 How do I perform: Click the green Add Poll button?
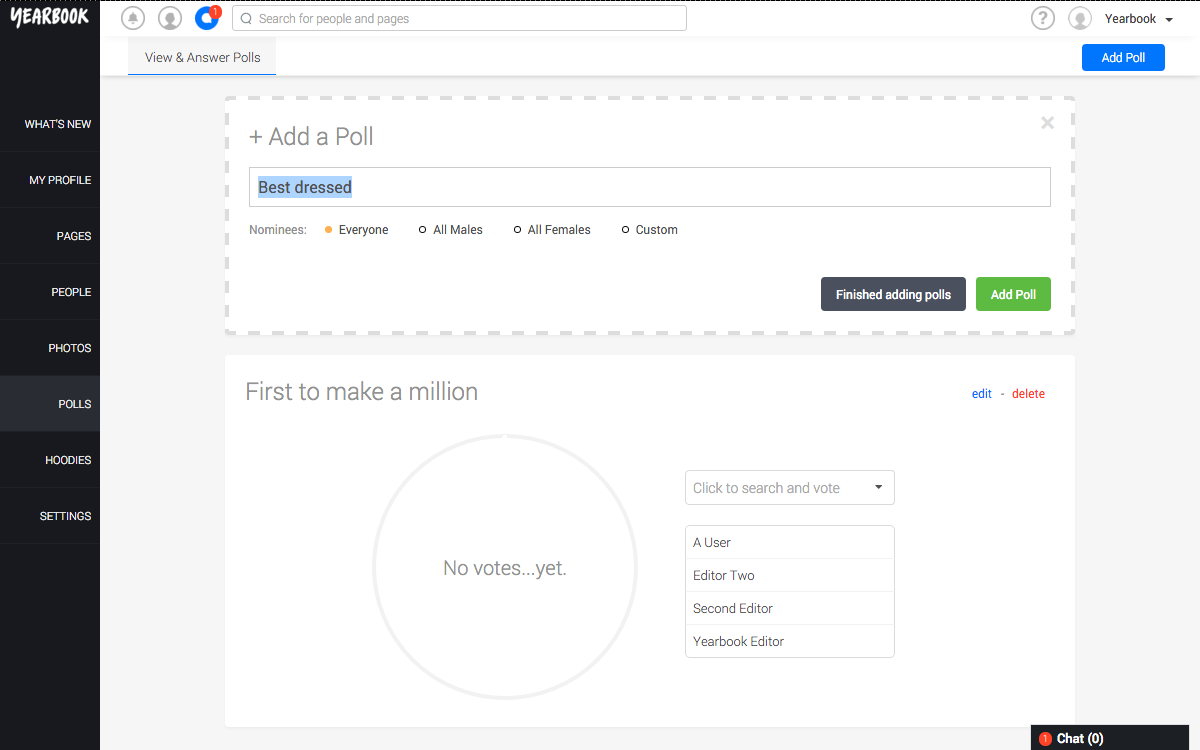pos(1013,294)
